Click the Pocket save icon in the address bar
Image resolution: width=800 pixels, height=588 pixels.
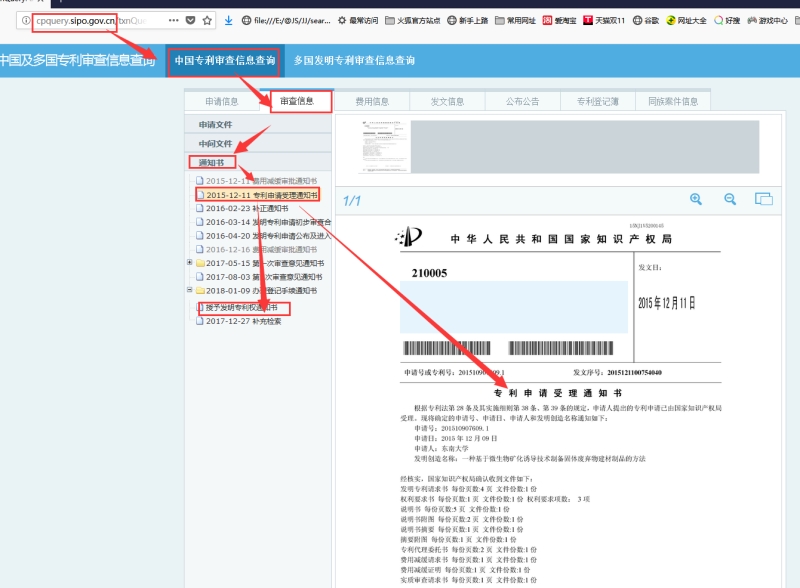190,20
